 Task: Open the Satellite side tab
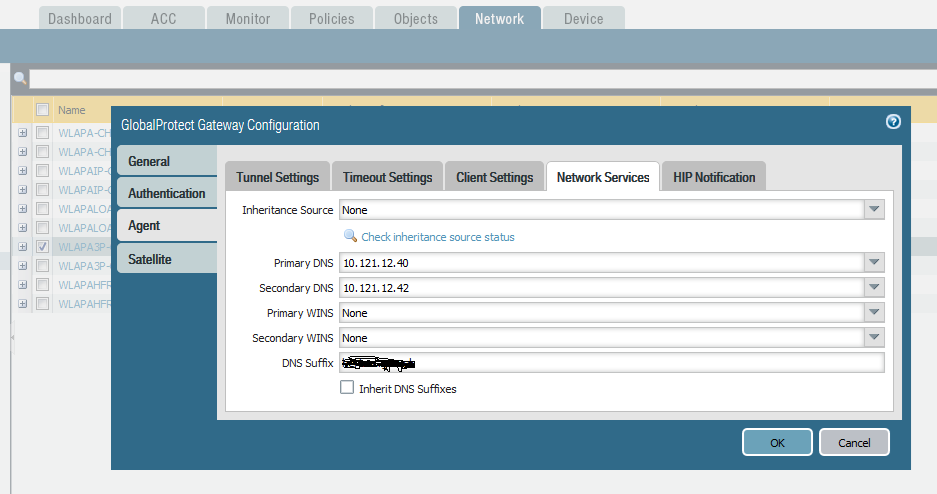click(x=167, y=259)
